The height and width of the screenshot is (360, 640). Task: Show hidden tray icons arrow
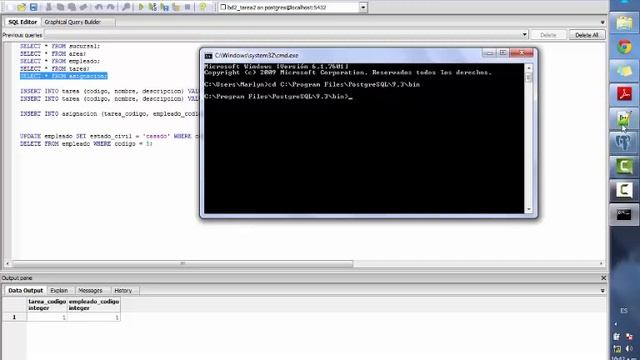(616, 324)
